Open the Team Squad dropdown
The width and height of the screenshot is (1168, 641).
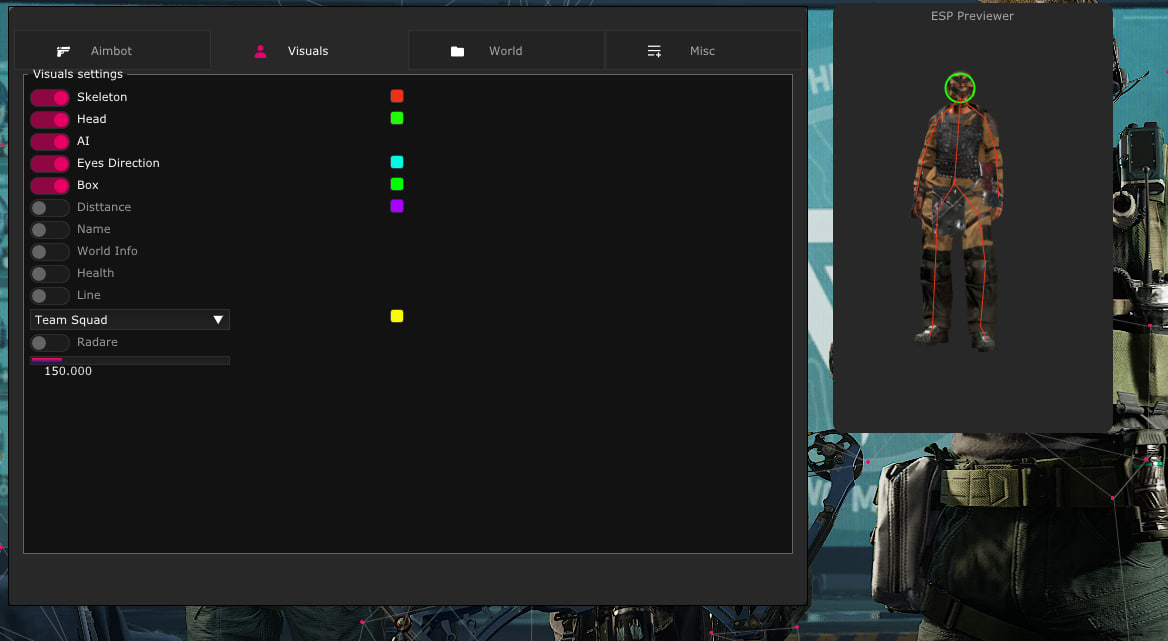tap(130, 319)
